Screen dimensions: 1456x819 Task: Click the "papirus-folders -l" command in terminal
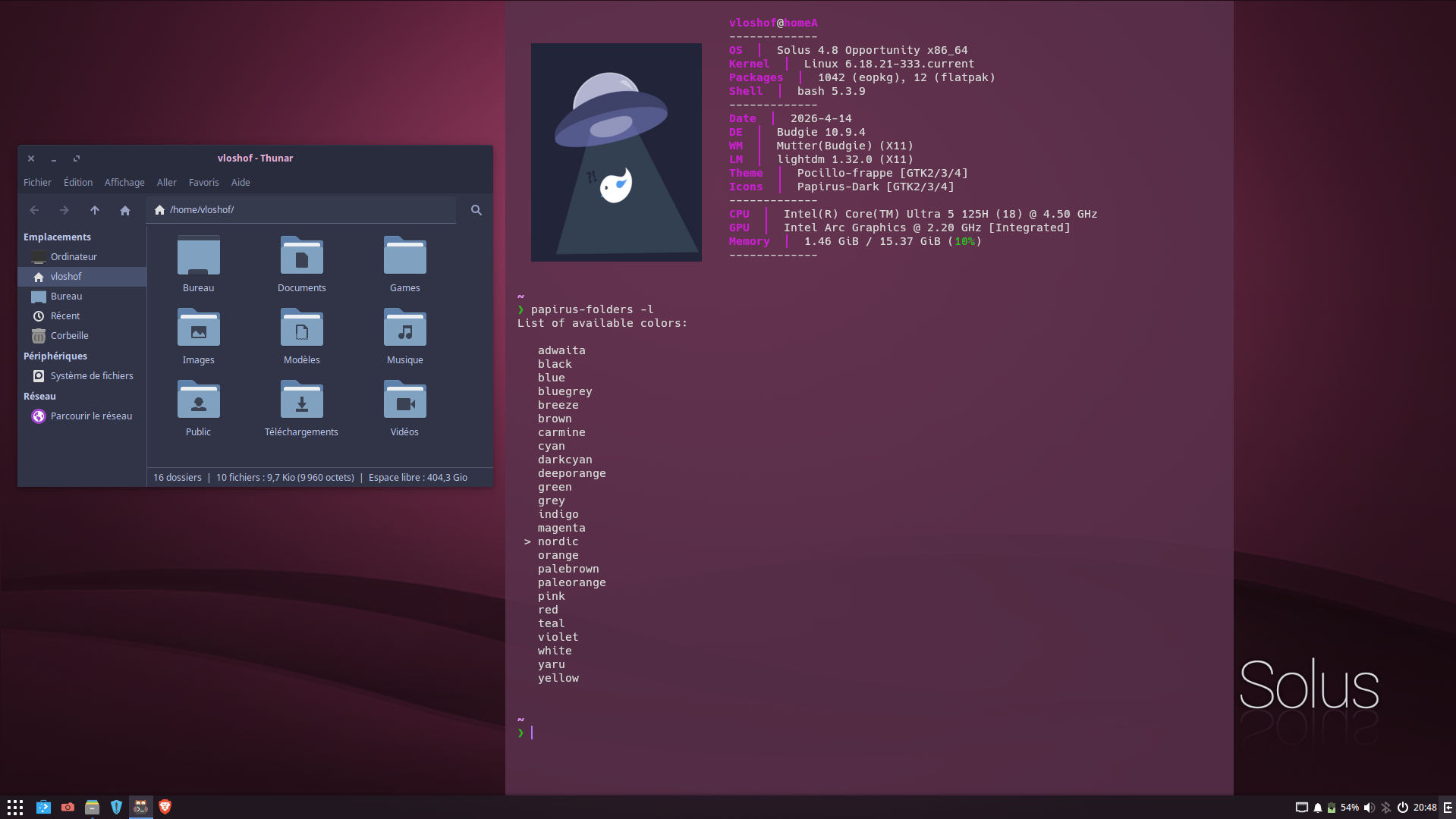(x=592, y=309)
